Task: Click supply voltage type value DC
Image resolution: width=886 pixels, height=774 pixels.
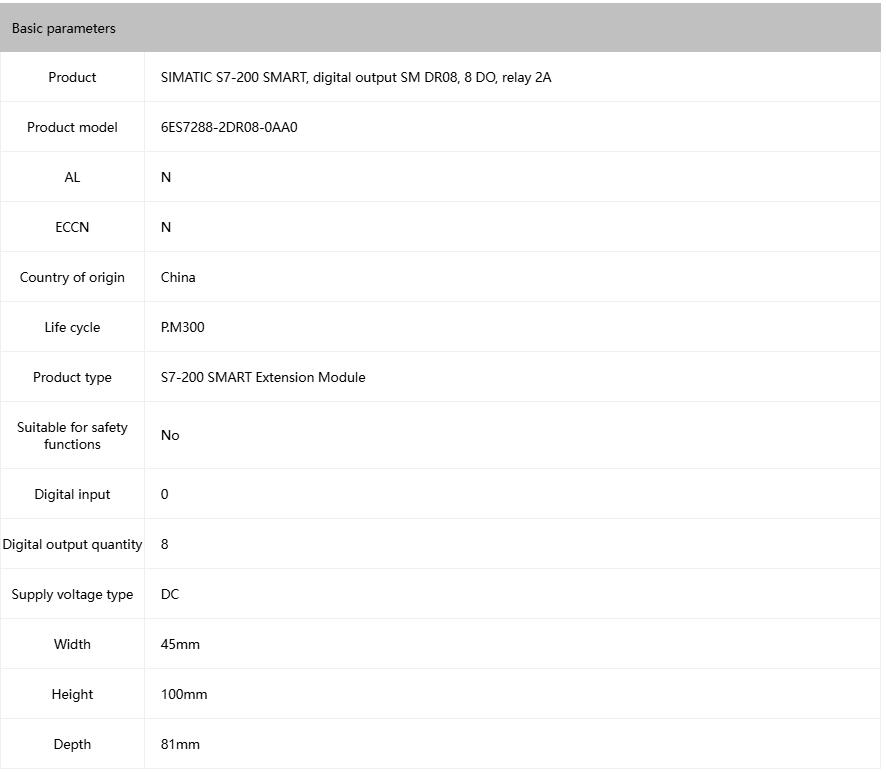Action: [170, 594]
